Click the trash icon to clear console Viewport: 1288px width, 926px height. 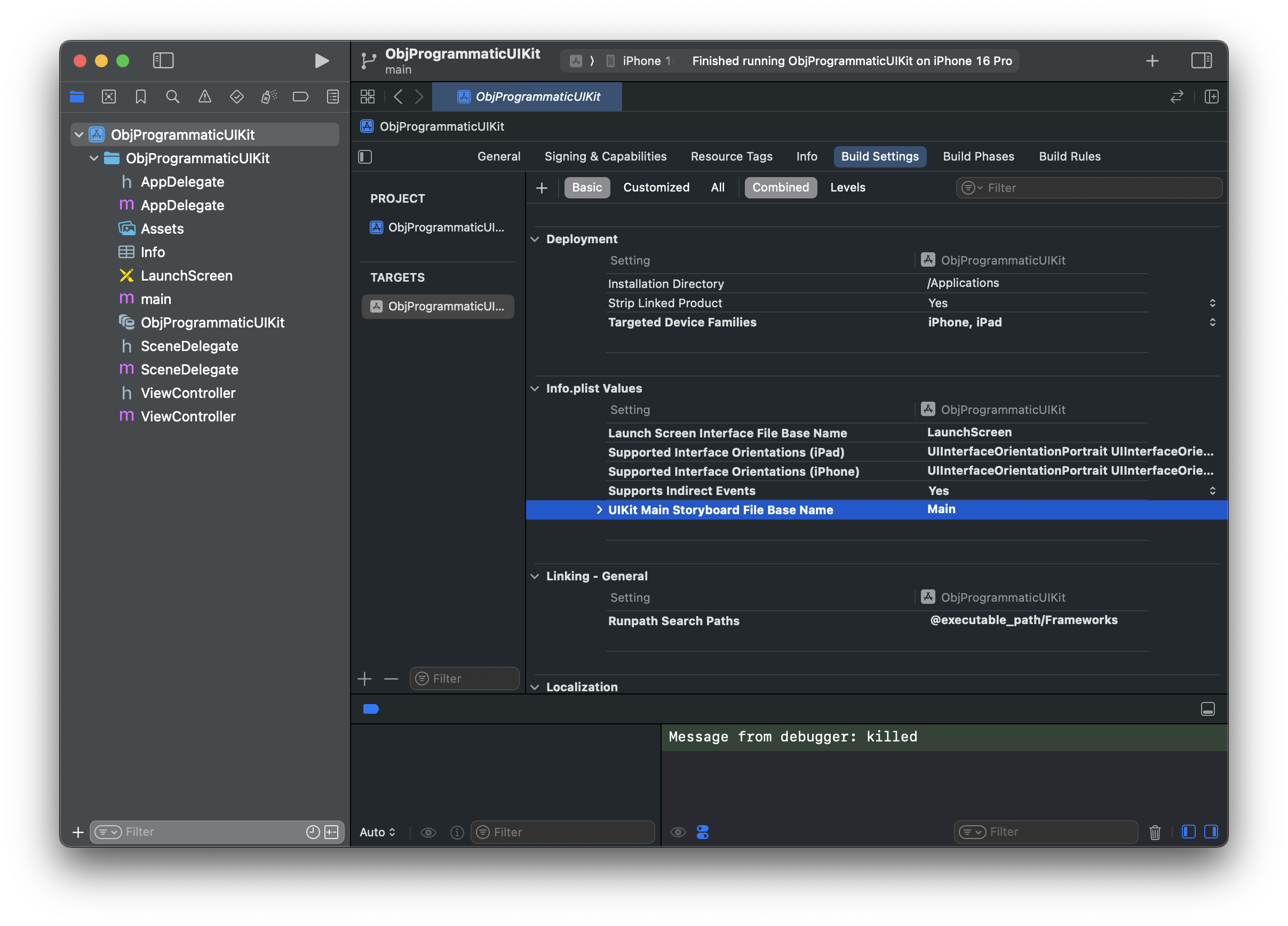coord(1155,832)
